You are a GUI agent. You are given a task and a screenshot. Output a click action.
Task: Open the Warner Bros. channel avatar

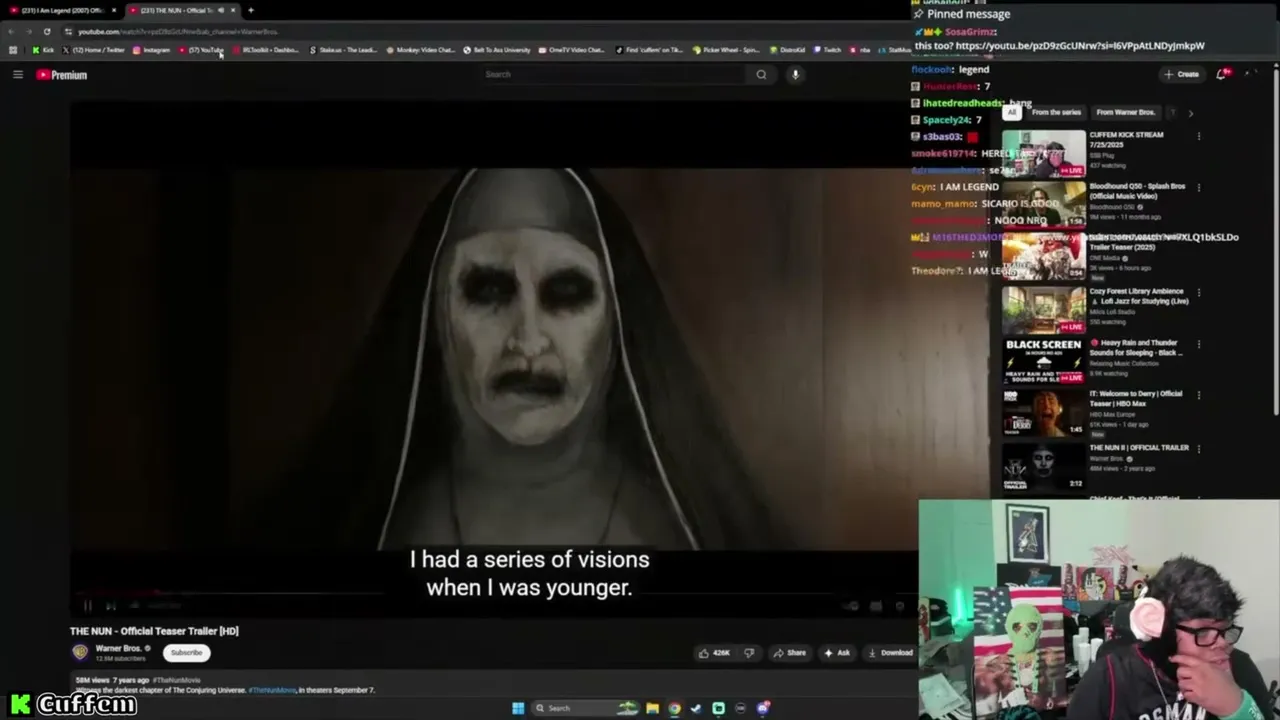(x=80, y=652)
